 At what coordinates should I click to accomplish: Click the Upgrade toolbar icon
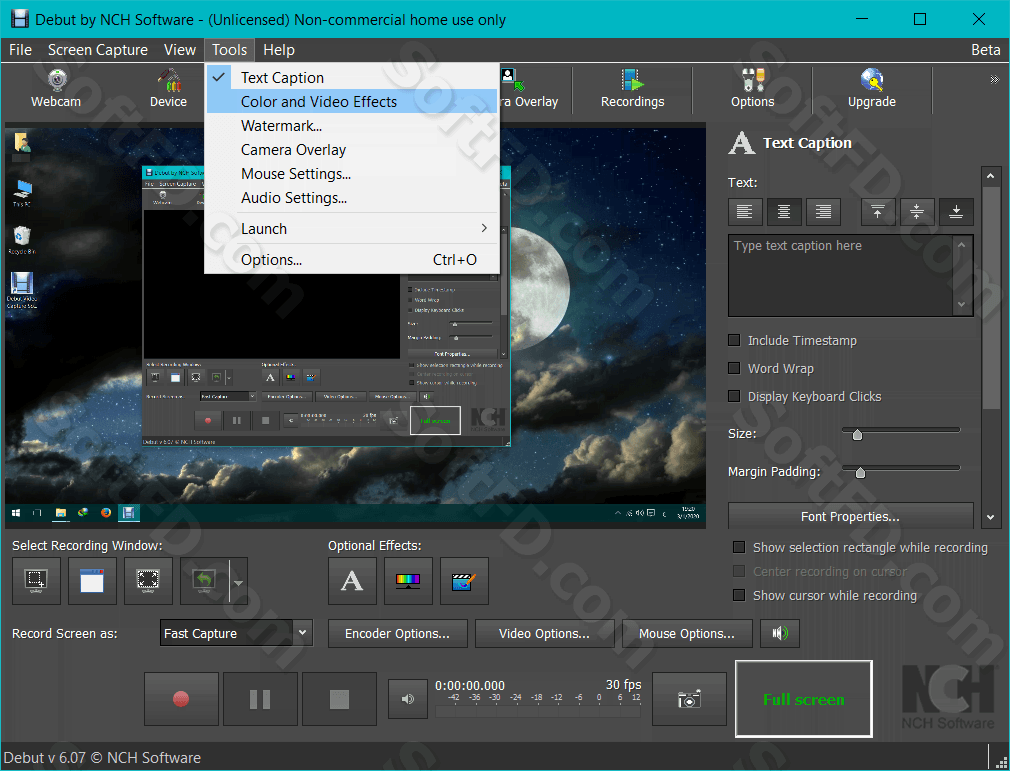click(x=872, y=89)
